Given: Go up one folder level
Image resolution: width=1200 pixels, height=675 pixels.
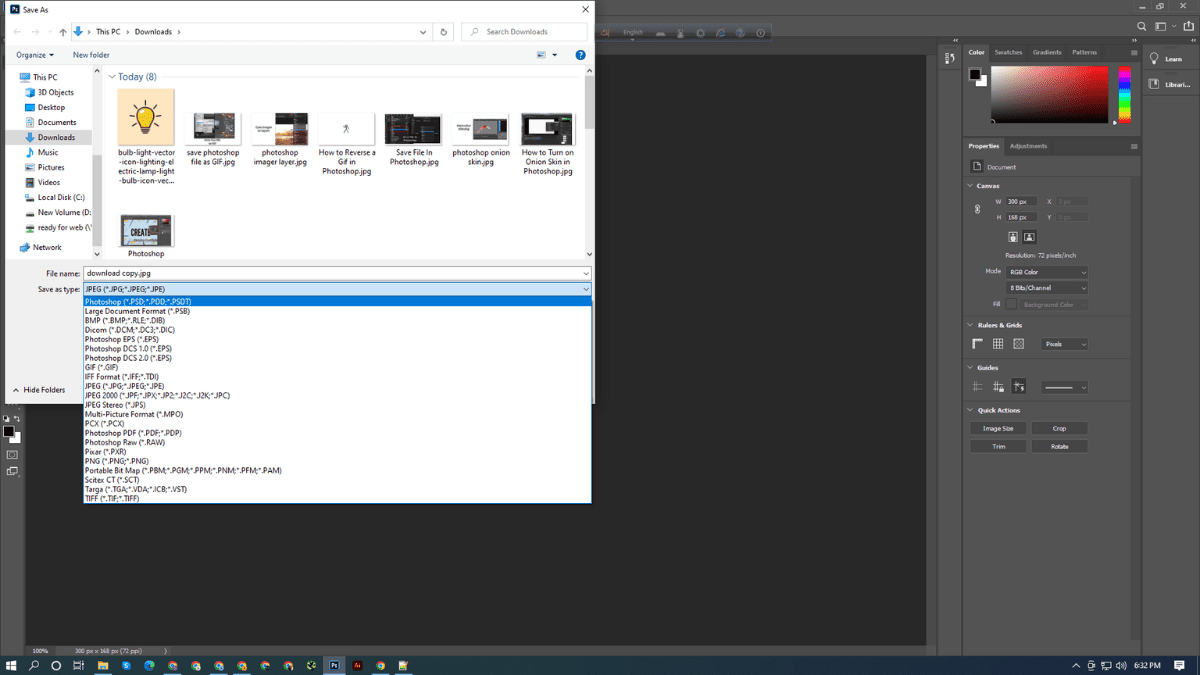Looking at the screenshot, I should (62, 32).
